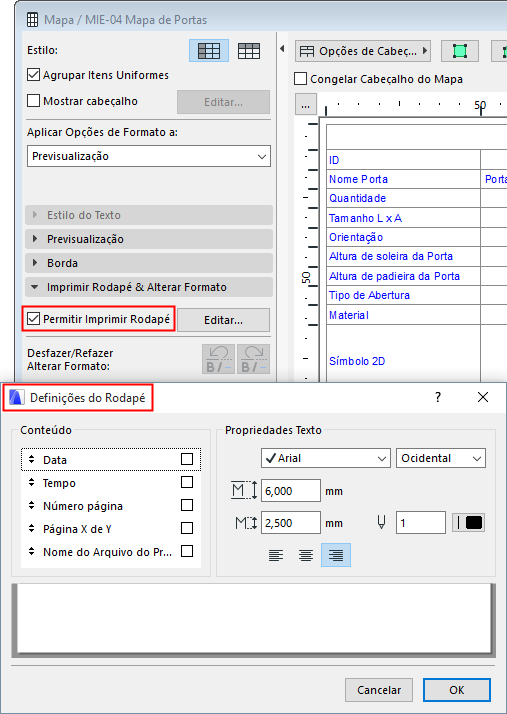Viewport: 507px width, 714px height.
Task: Expand the Borda section
Action: (x=149, y=263)
